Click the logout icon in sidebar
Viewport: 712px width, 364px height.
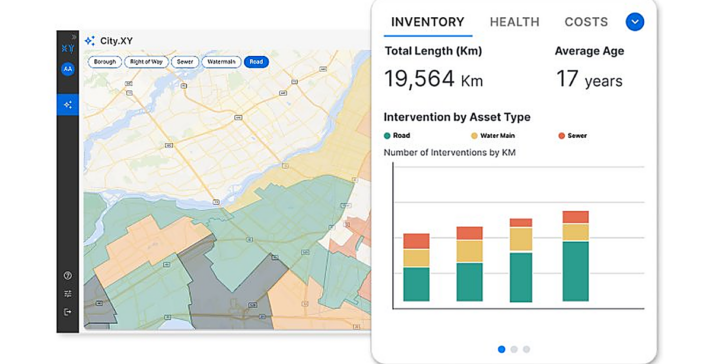coord(68,312)
